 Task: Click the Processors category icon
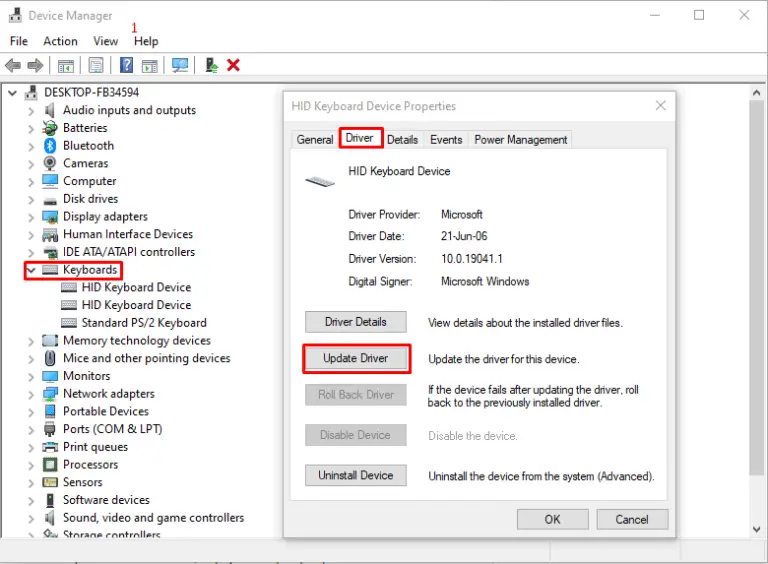[50, 464]
